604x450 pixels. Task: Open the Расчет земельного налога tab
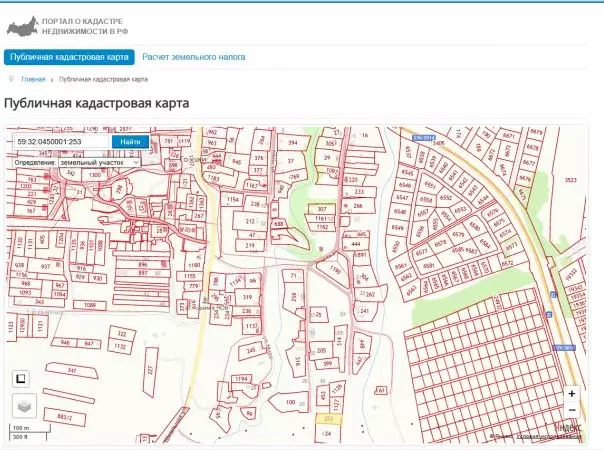click(x=194, y=57)
